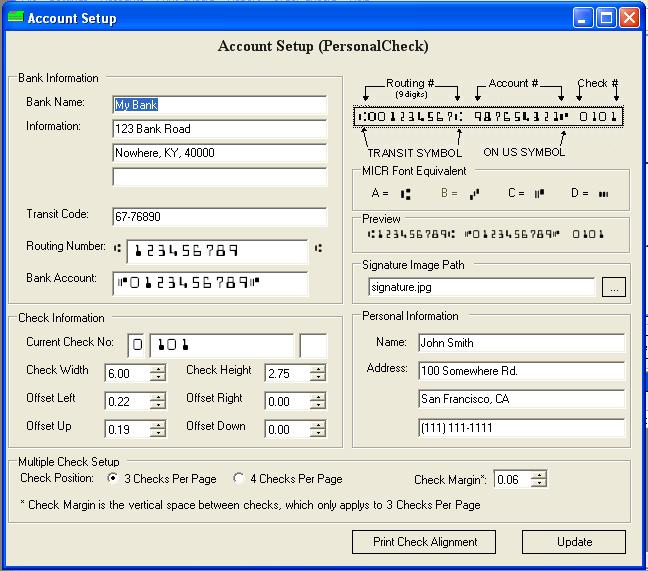Increase Offset Left spinner value

click(x=158, y=396)
